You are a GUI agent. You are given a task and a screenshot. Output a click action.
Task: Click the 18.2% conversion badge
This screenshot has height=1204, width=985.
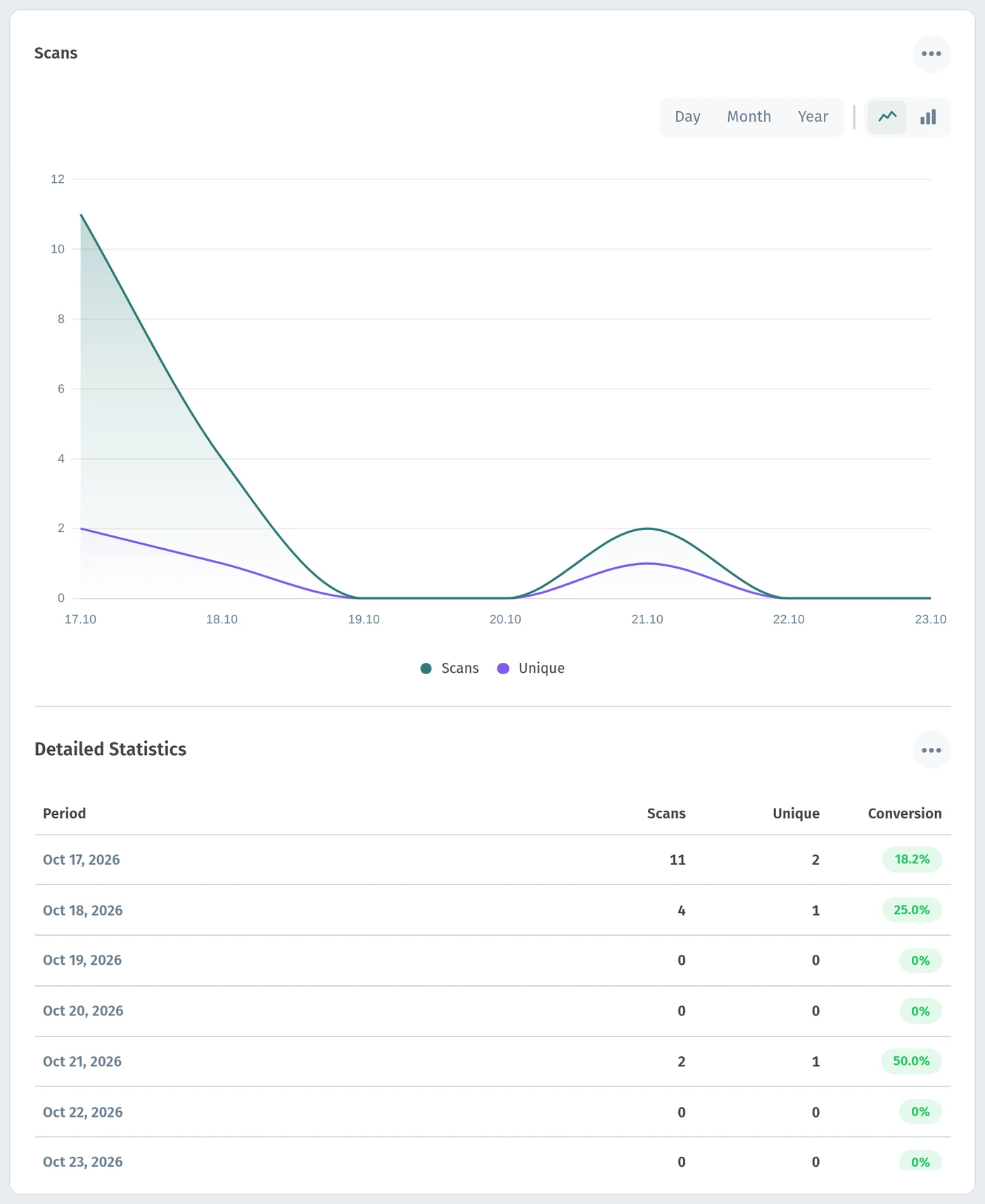click(912, 859)
